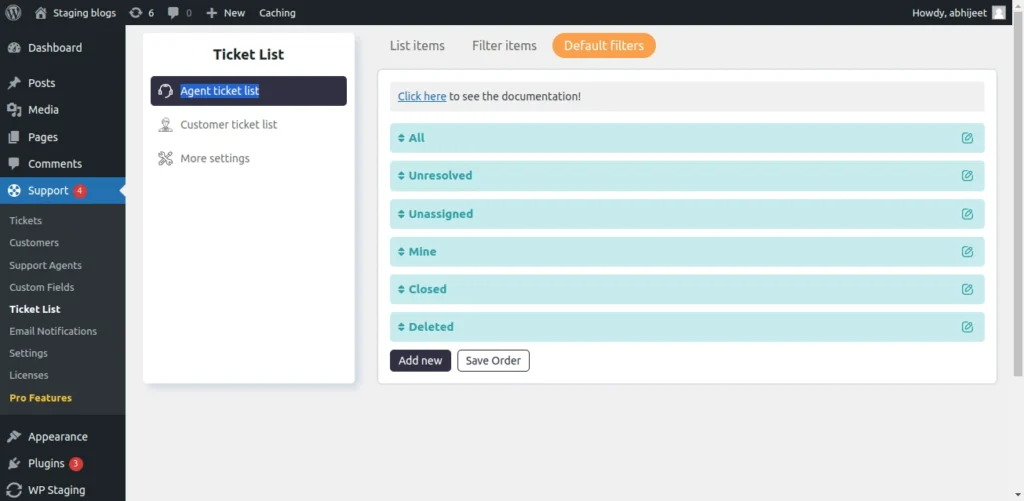Open Customers submenu item

(x=34, y=242)
